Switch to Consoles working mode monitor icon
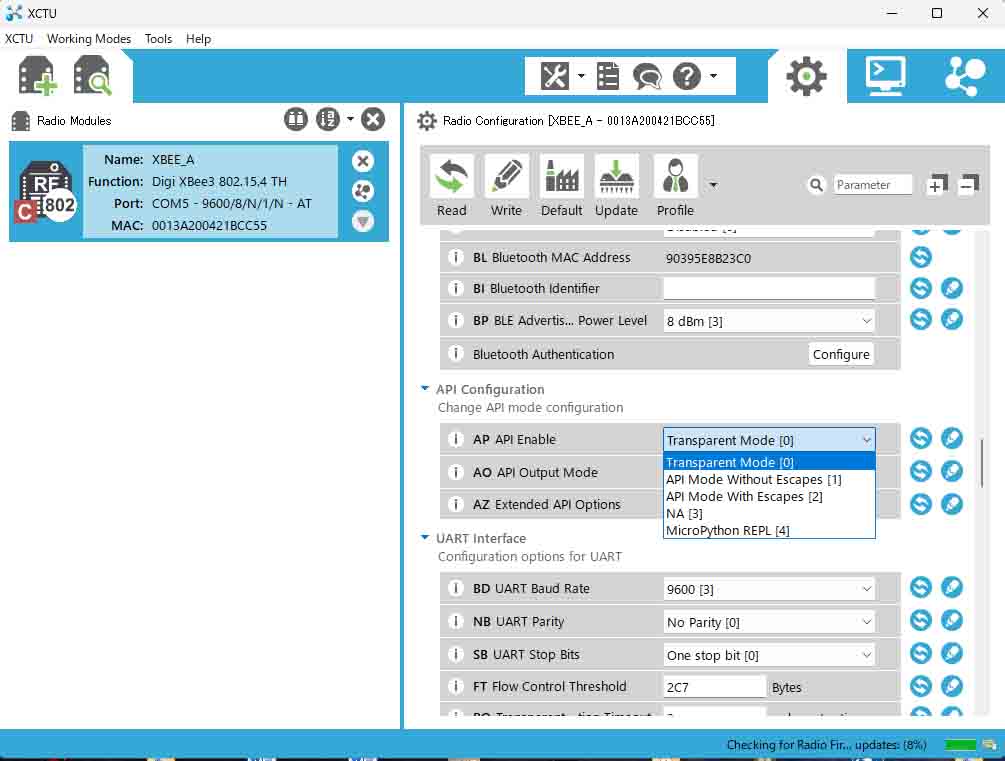This screenshot has height=761, width=1005. pyautogui.click(x=885, y=76)
